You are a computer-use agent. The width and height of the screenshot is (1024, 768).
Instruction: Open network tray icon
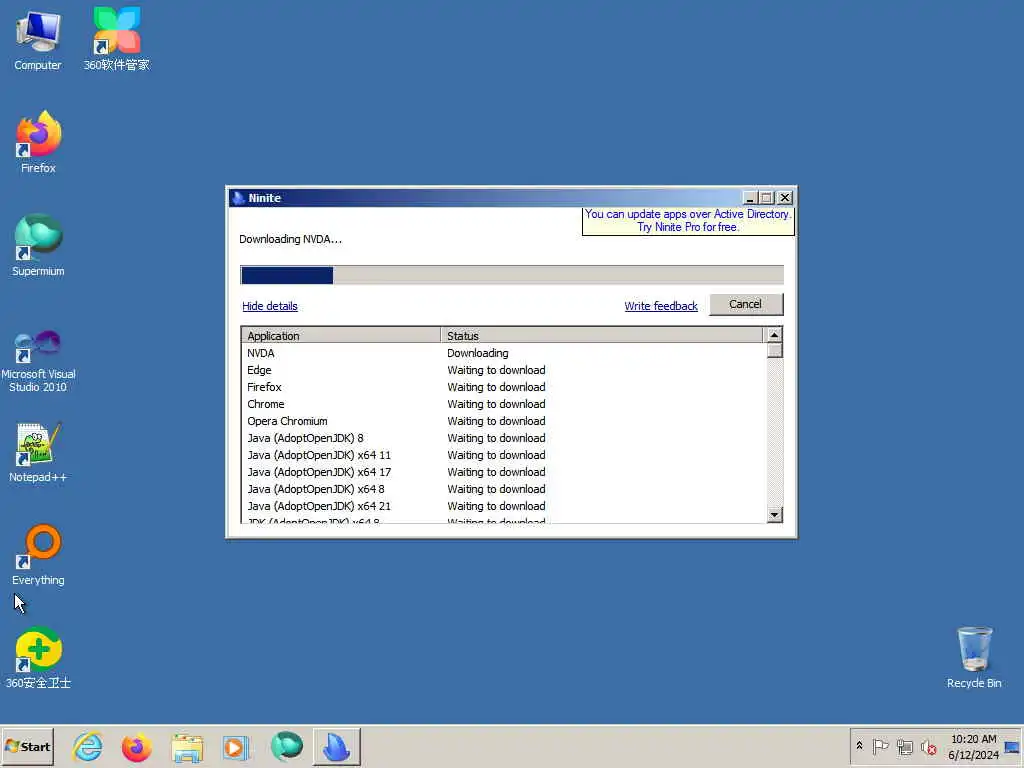click(904, 746)
